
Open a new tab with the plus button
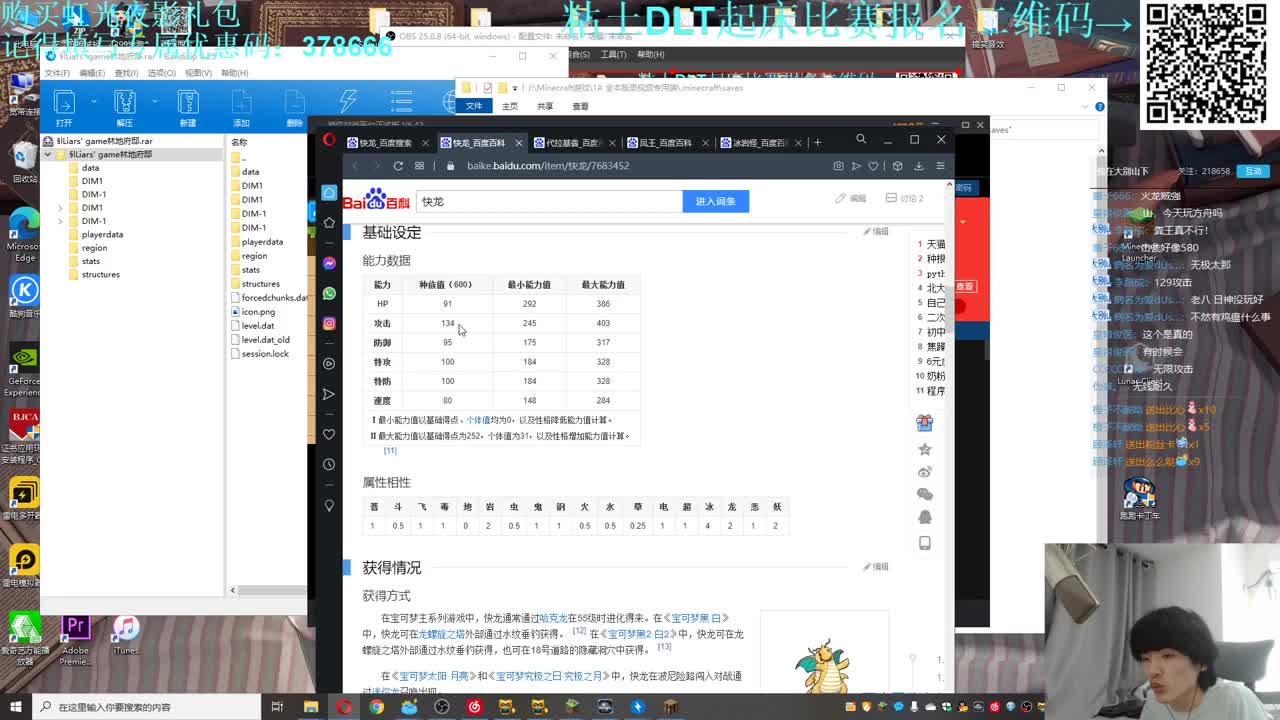click(817, 142)
